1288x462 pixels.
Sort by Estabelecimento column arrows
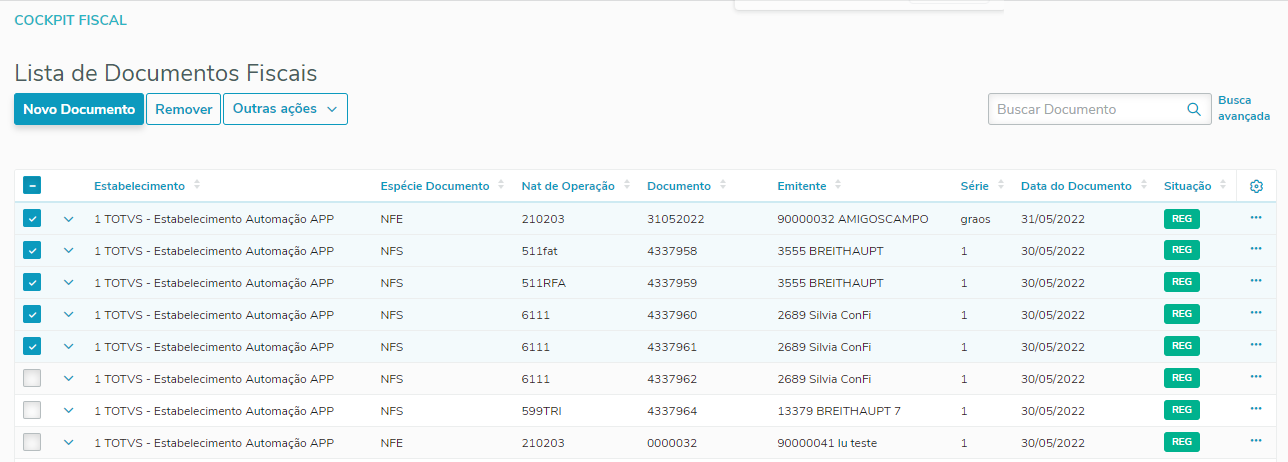(197, 186)
